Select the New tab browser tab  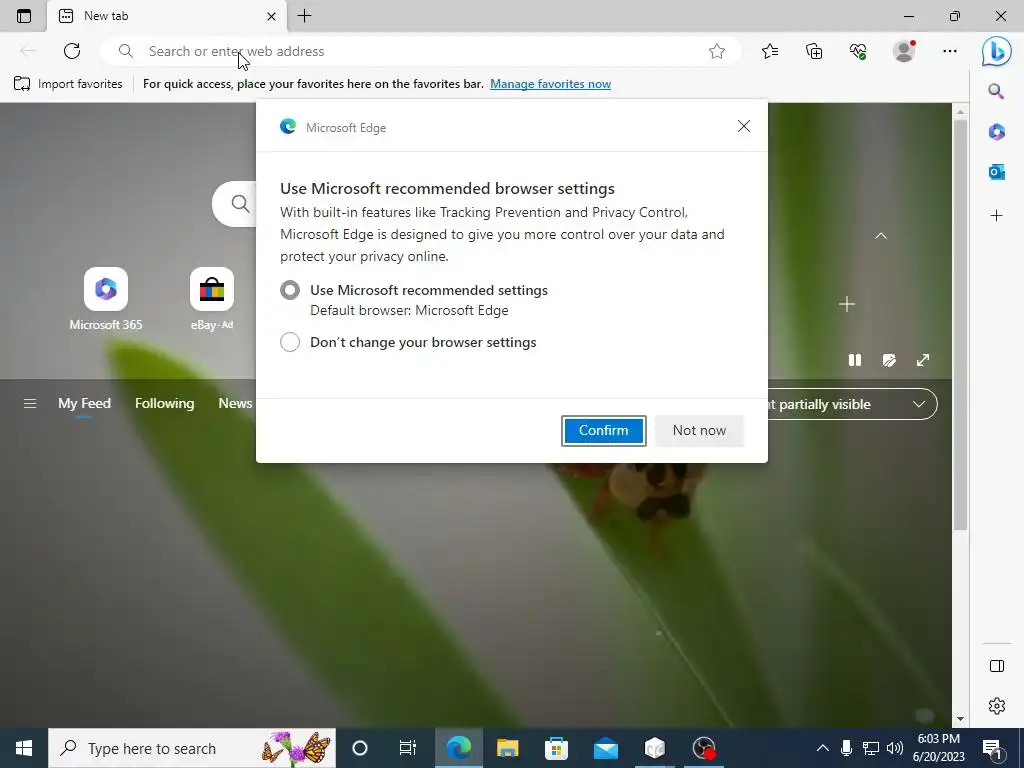tap(168, 16)
